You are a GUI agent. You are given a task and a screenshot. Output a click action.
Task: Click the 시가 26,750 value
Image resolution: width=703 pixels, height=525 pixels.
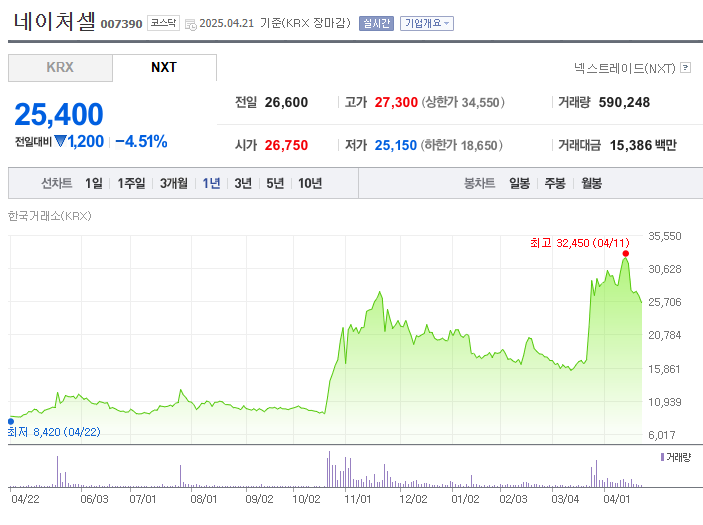pyautogui.click(x=286, y=145)
